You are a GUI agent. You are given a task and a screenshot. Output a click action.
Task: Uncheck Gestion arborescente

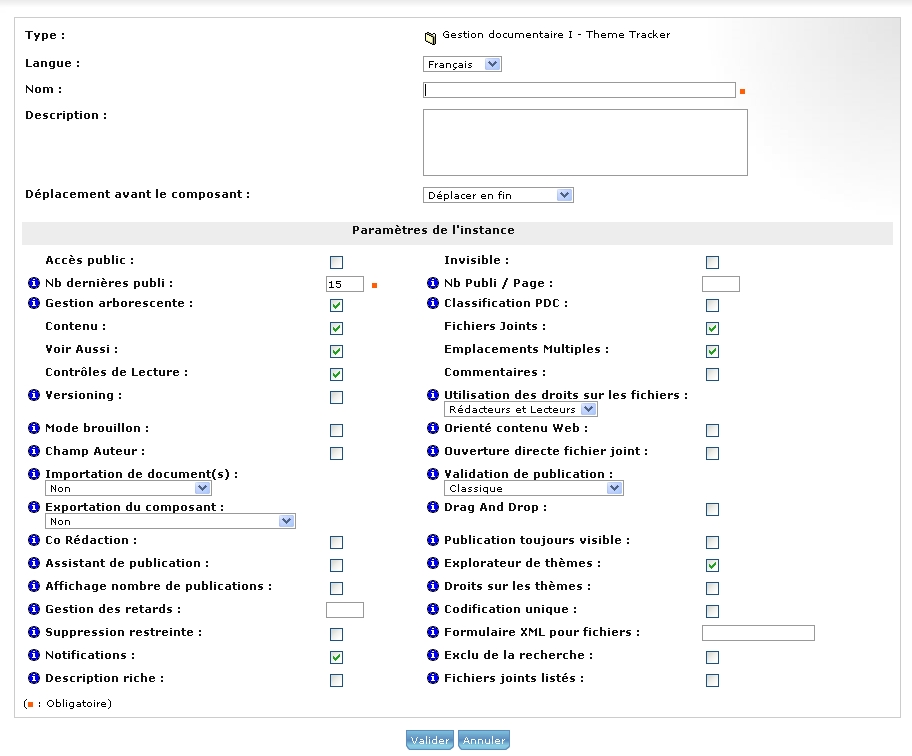(x=336, y=305)
